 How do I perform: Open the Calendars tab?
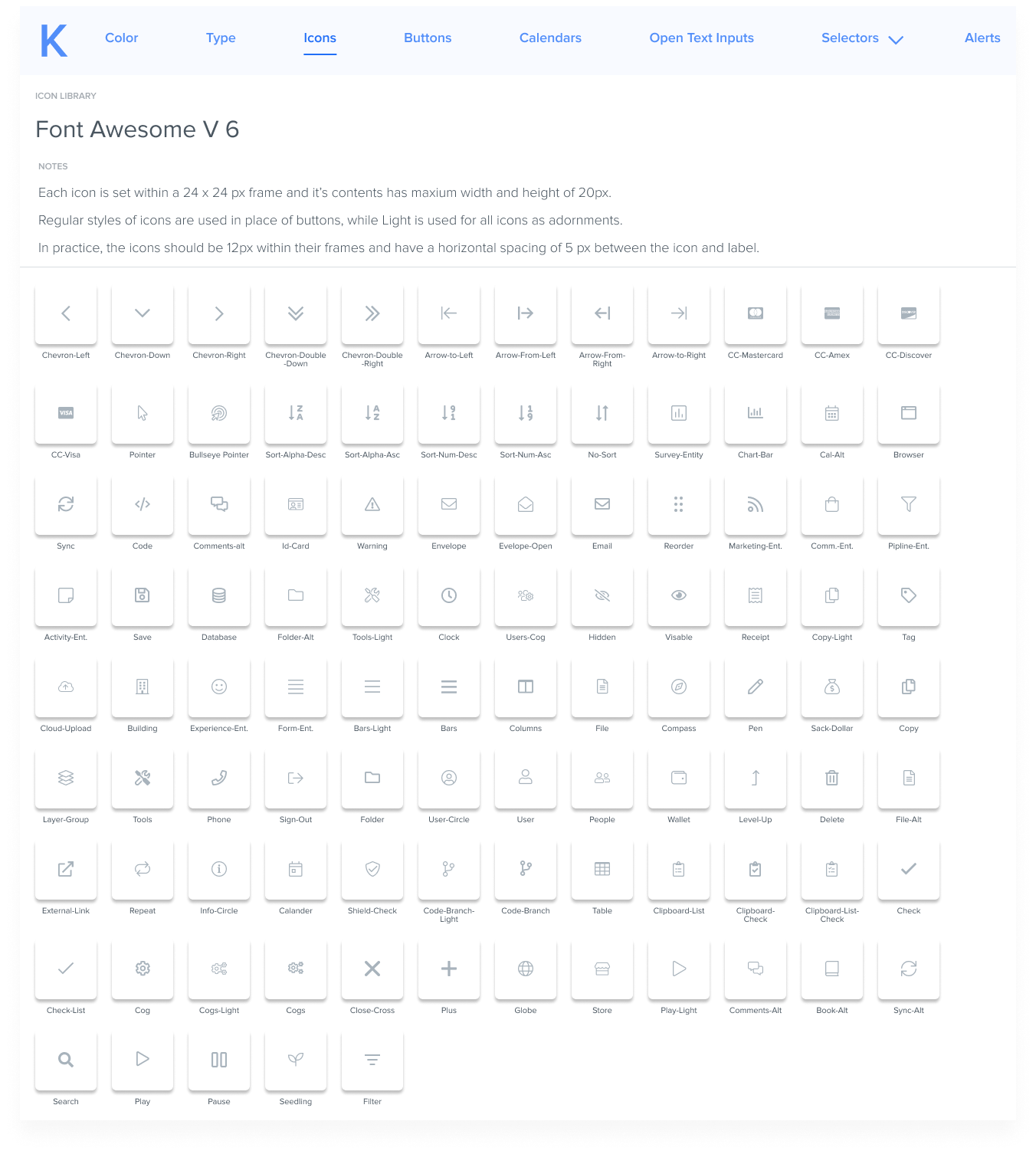pos(550,38)
